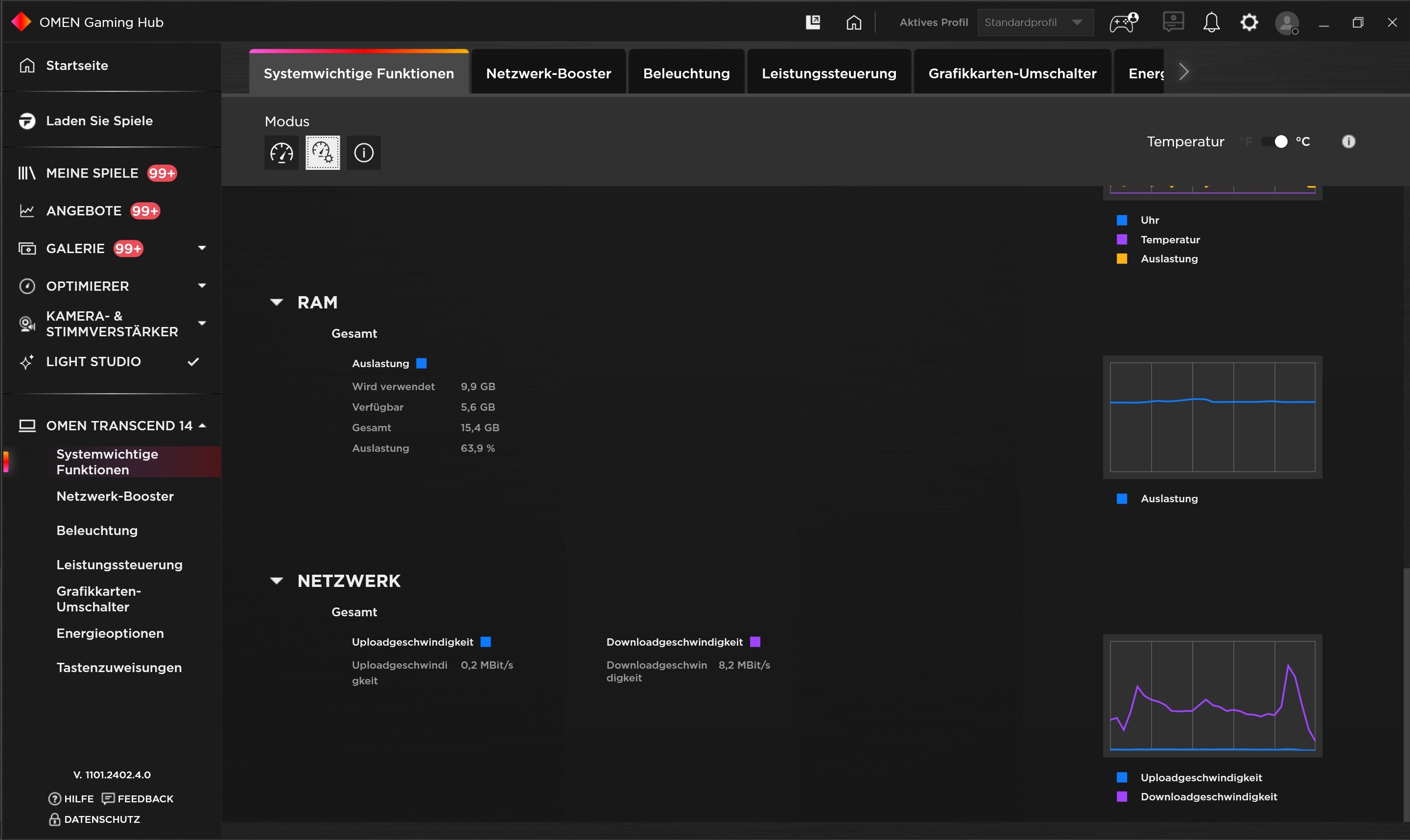
Task: Click the FEEDBACK speech bubble icon
Action: (x=108, y=799)
